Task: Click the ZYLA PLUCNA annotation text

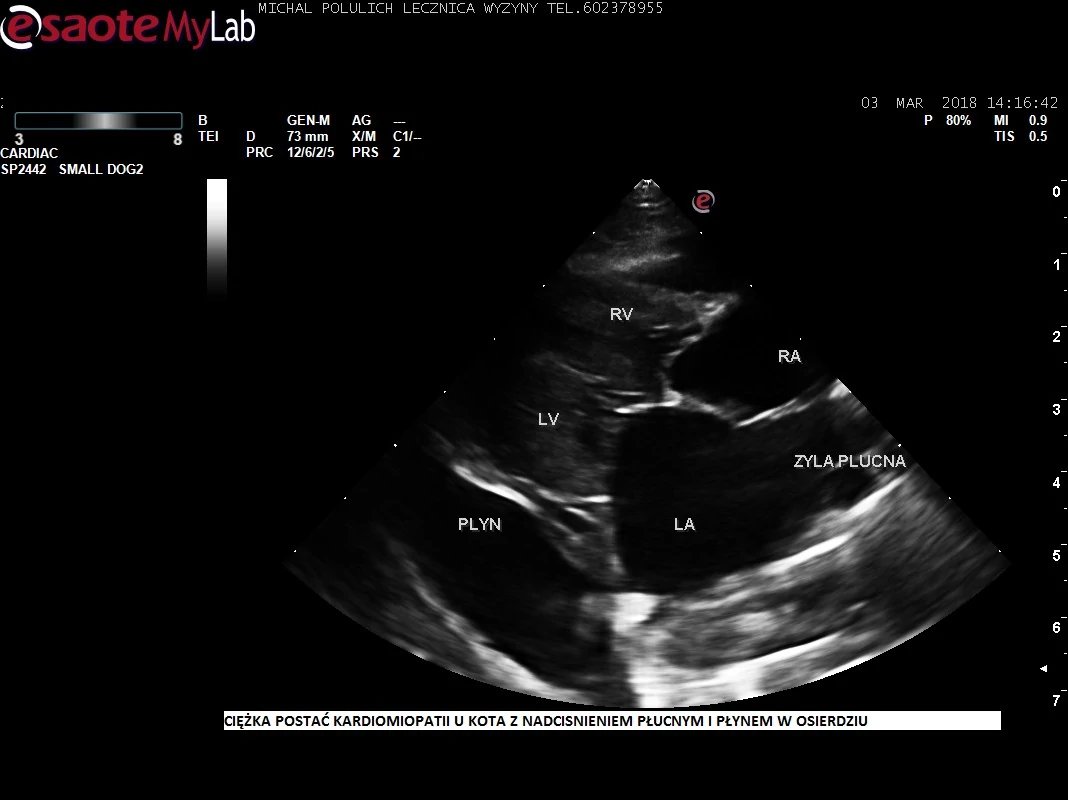Action: 849,461
